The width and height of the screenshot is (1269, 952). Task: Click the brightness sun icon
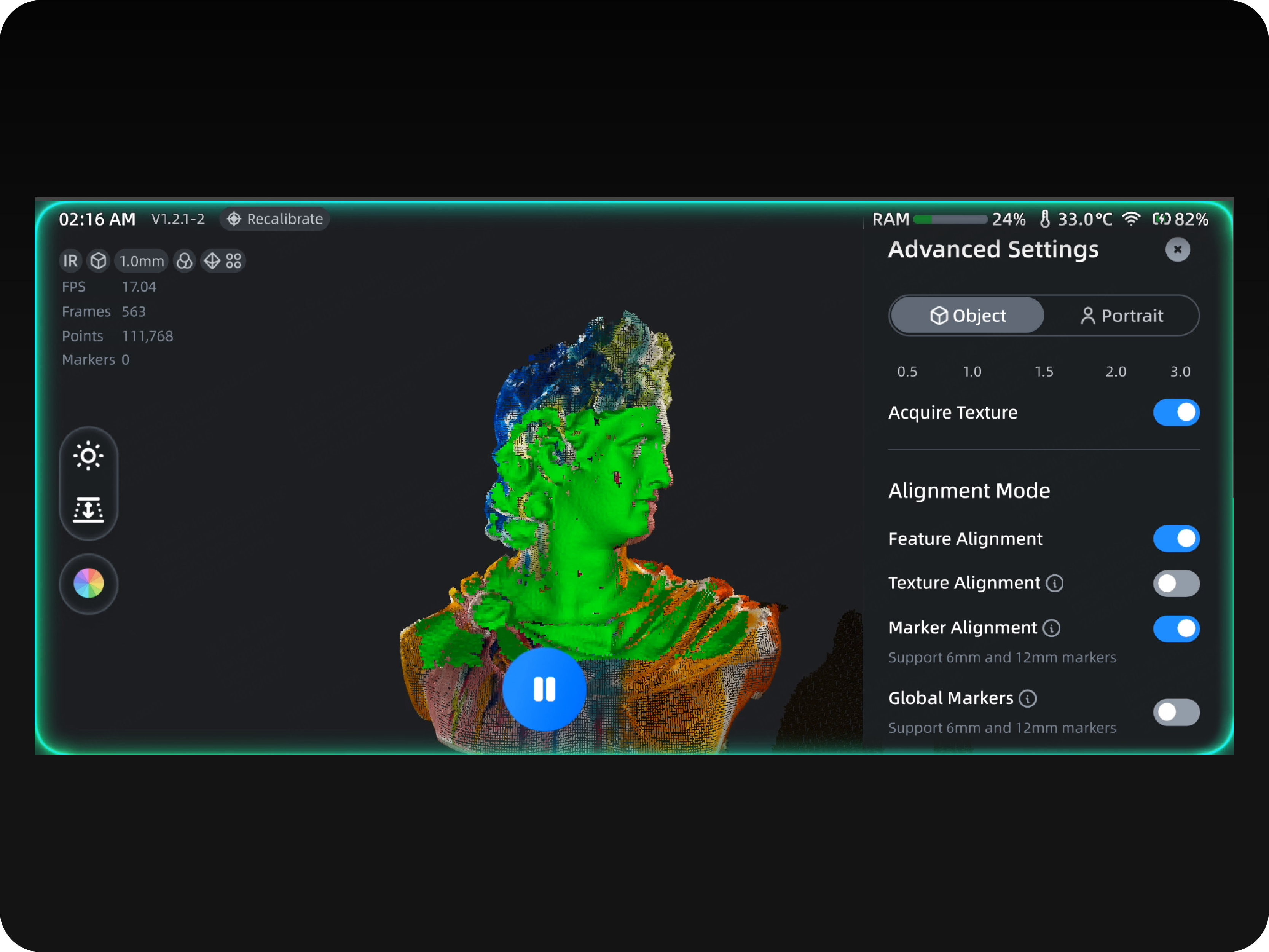[x=88, y=456]
